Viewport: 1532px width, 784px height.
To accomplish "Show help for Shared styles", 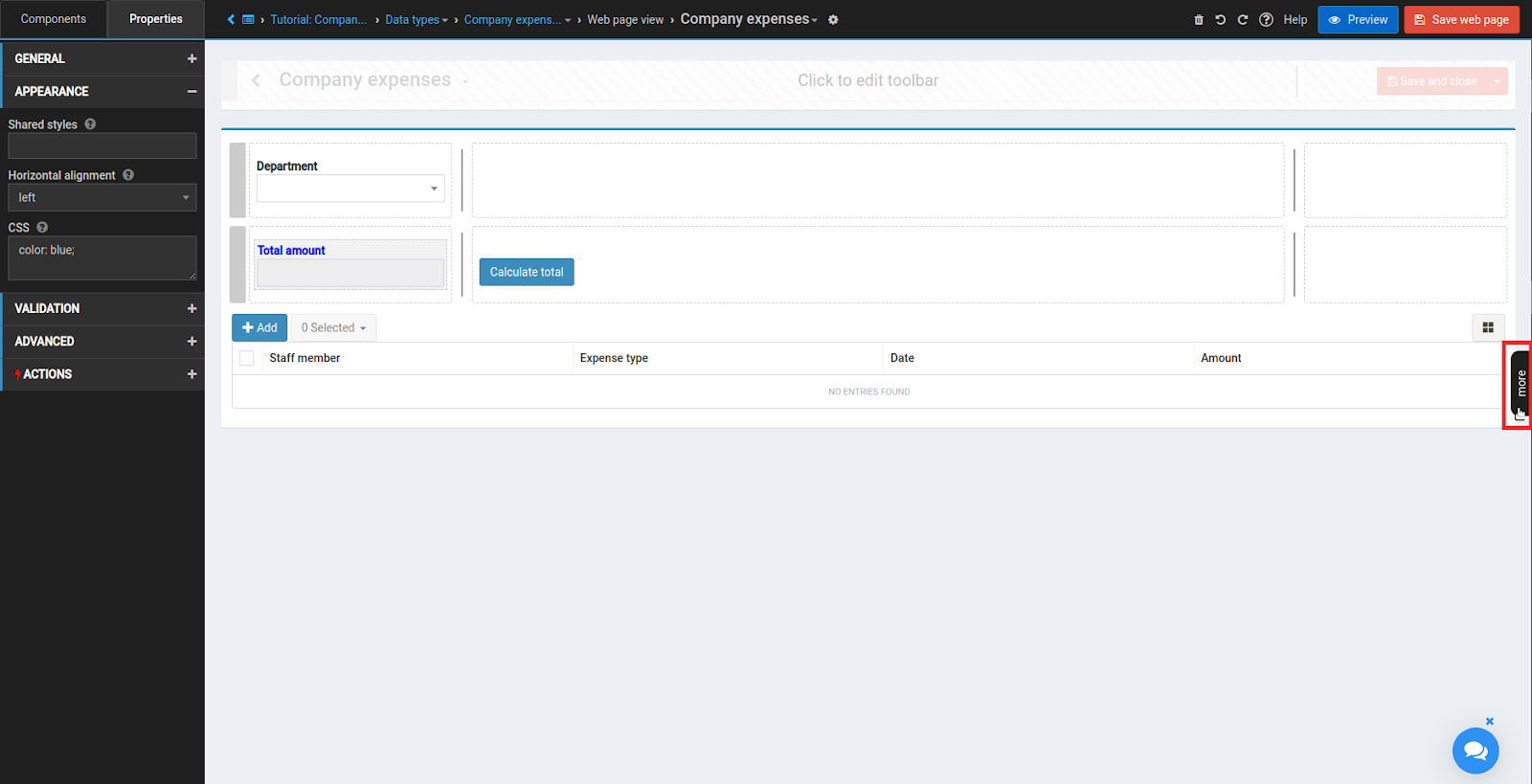I will pyautogui.click(x=90, y=123).
